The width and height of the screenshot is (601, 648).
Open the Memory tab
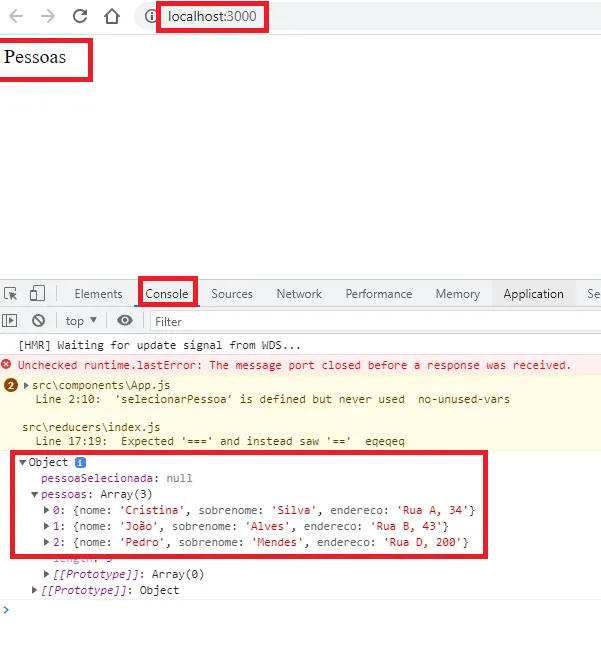point(458,294)
